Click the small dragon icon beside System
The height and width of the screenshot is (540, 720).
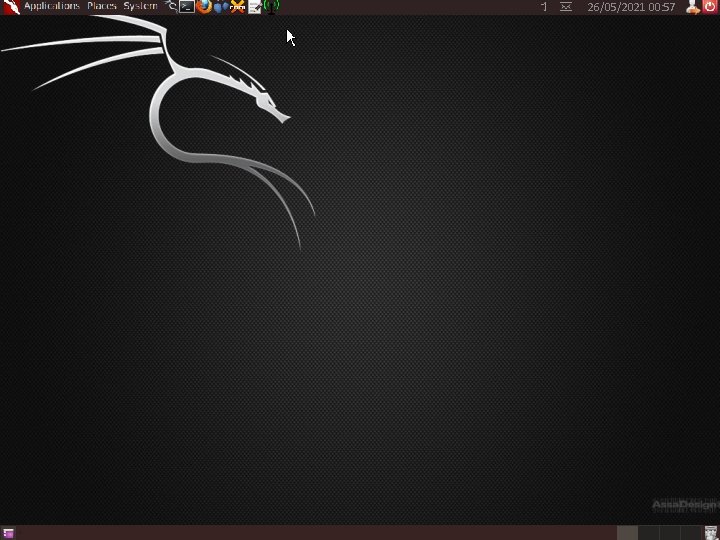[171, 6]
